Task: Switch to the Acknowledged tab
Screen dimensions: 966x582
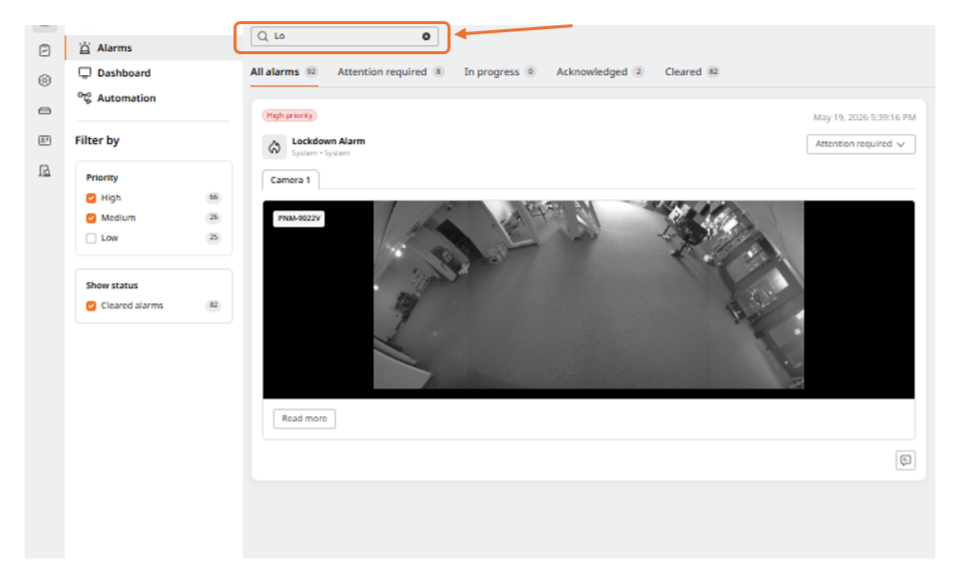Action: [600, 72]
